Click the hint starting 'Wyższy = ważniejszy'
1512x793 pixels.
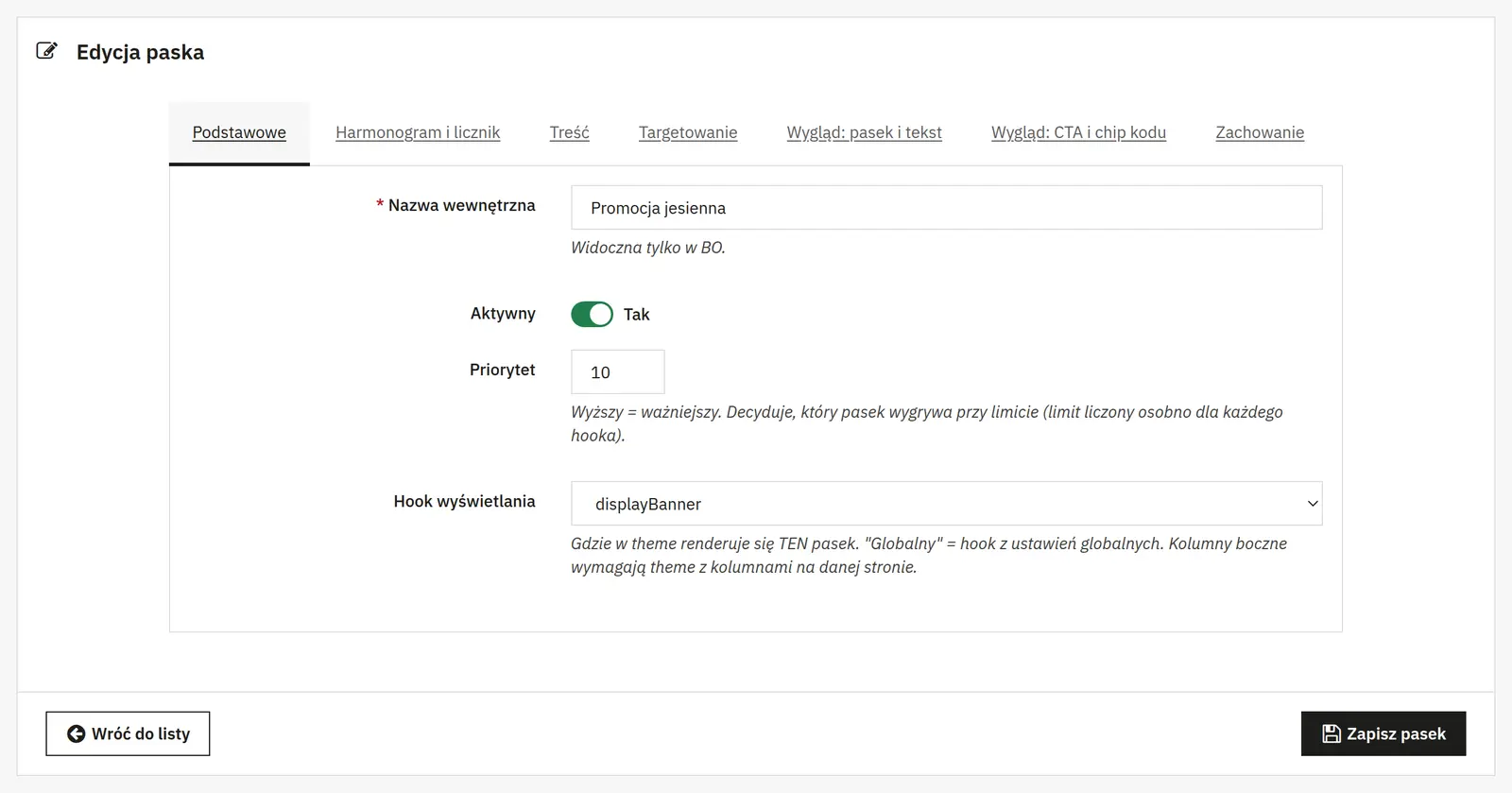[926, 423]
